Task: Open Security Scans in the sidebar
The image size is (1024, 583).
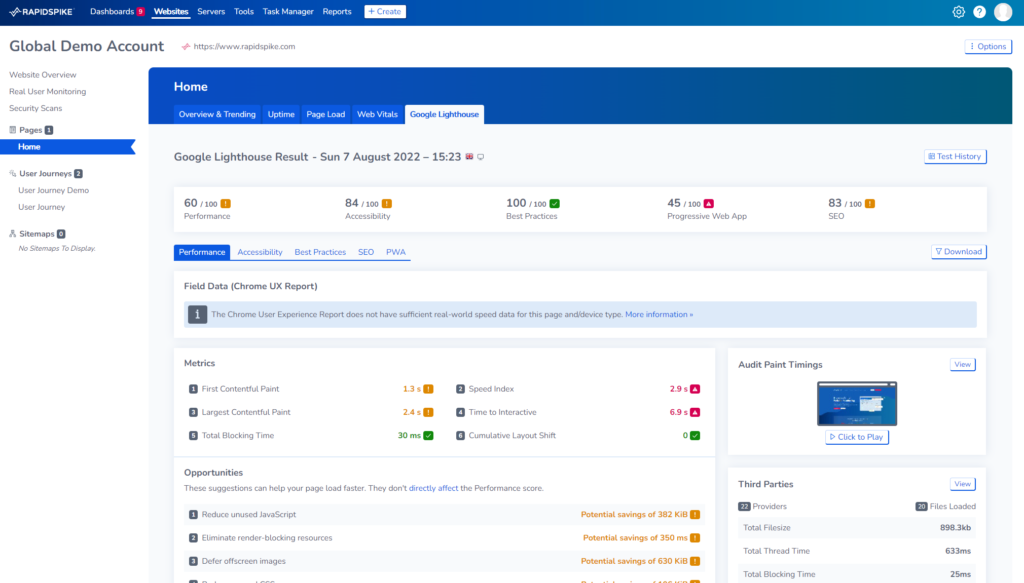Action: coord(36,108)
